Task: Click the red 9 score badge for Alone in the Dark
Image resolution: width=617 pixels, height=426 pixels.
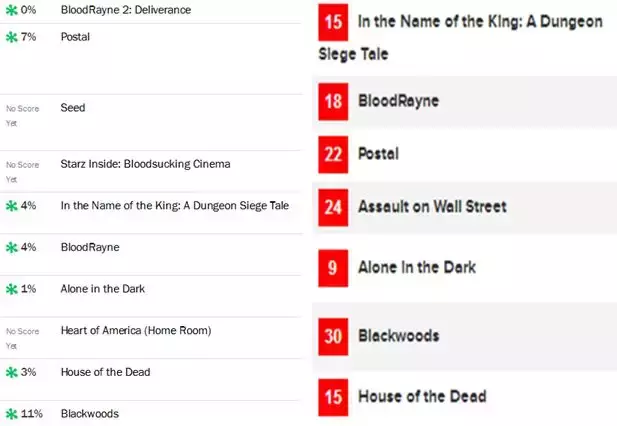Action: point(332,268)
